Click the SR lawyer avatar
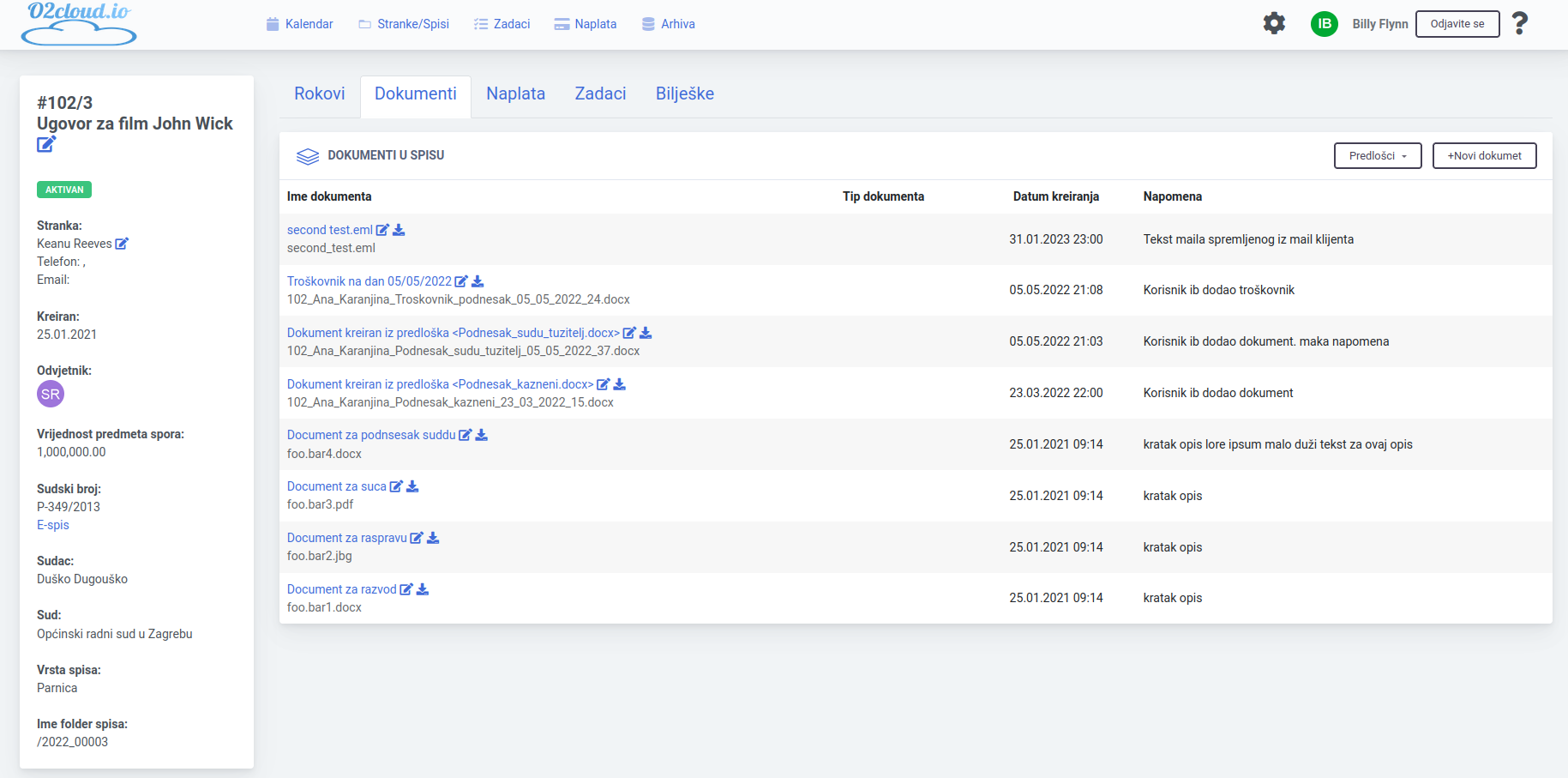1568x778 pixels. pos(51,395)
